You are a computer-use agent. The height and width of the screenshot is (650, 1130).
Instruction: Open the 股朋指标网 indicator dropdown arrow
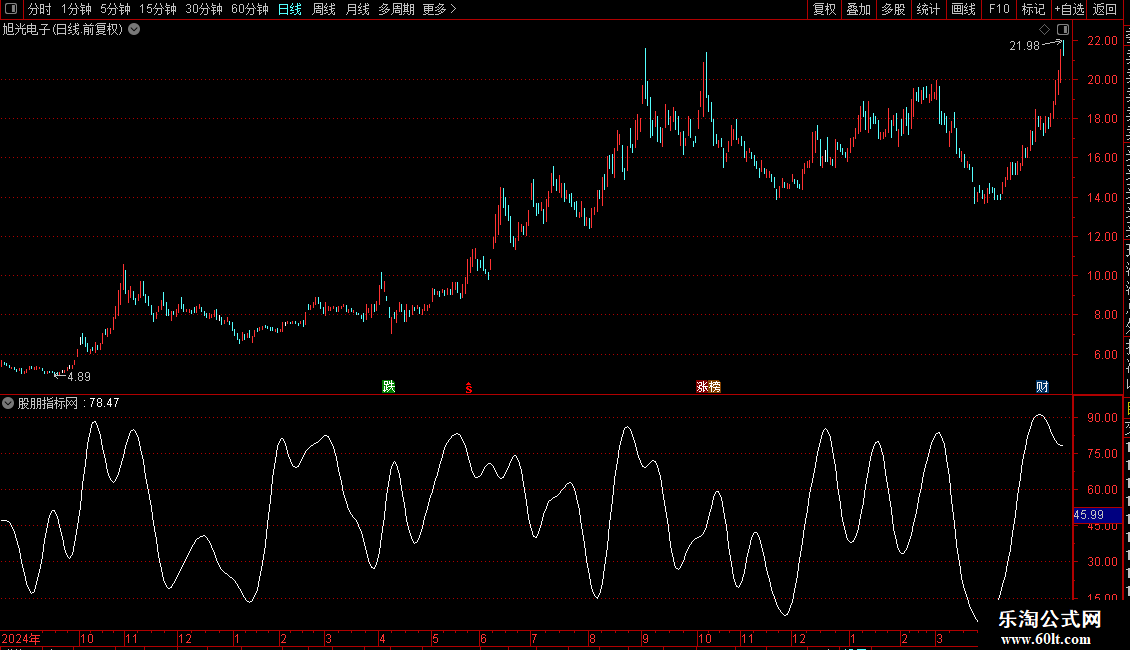(8, 404)
